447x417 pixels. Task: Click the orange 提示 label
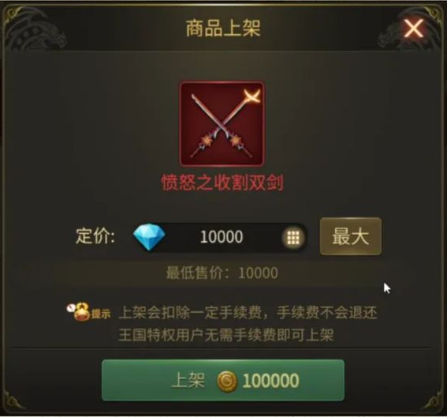click(101, 314)
